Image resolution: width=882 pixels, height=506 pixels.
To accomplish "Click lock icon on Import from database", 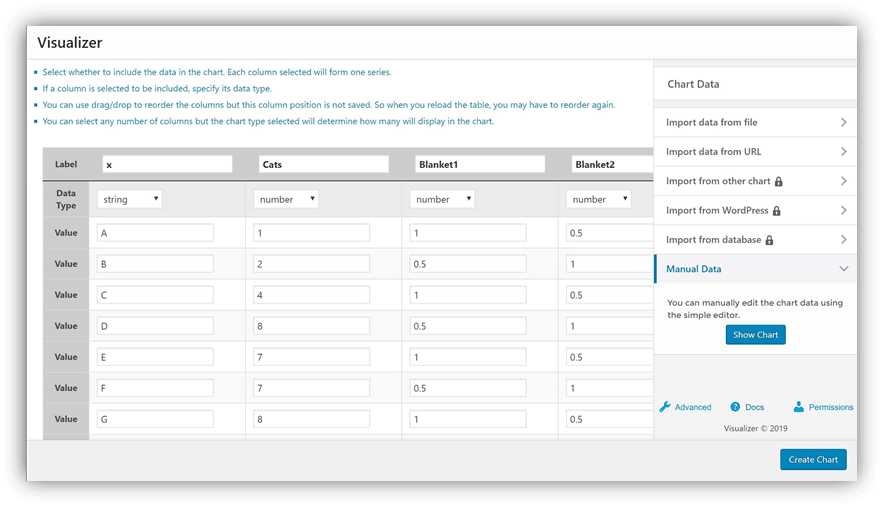I will tap(769, 240).
